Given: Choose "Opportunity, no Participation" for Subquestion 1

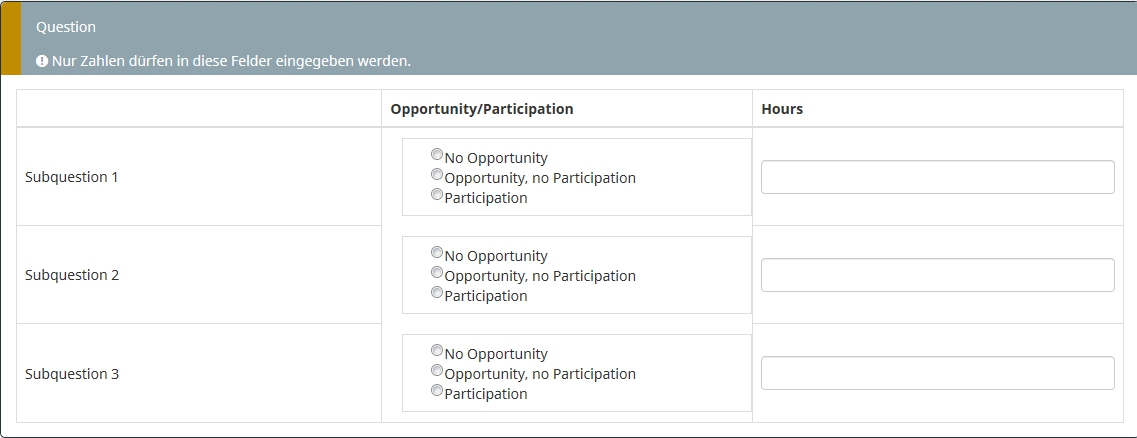Looking at the screenshot, I should tap(437, 175).
